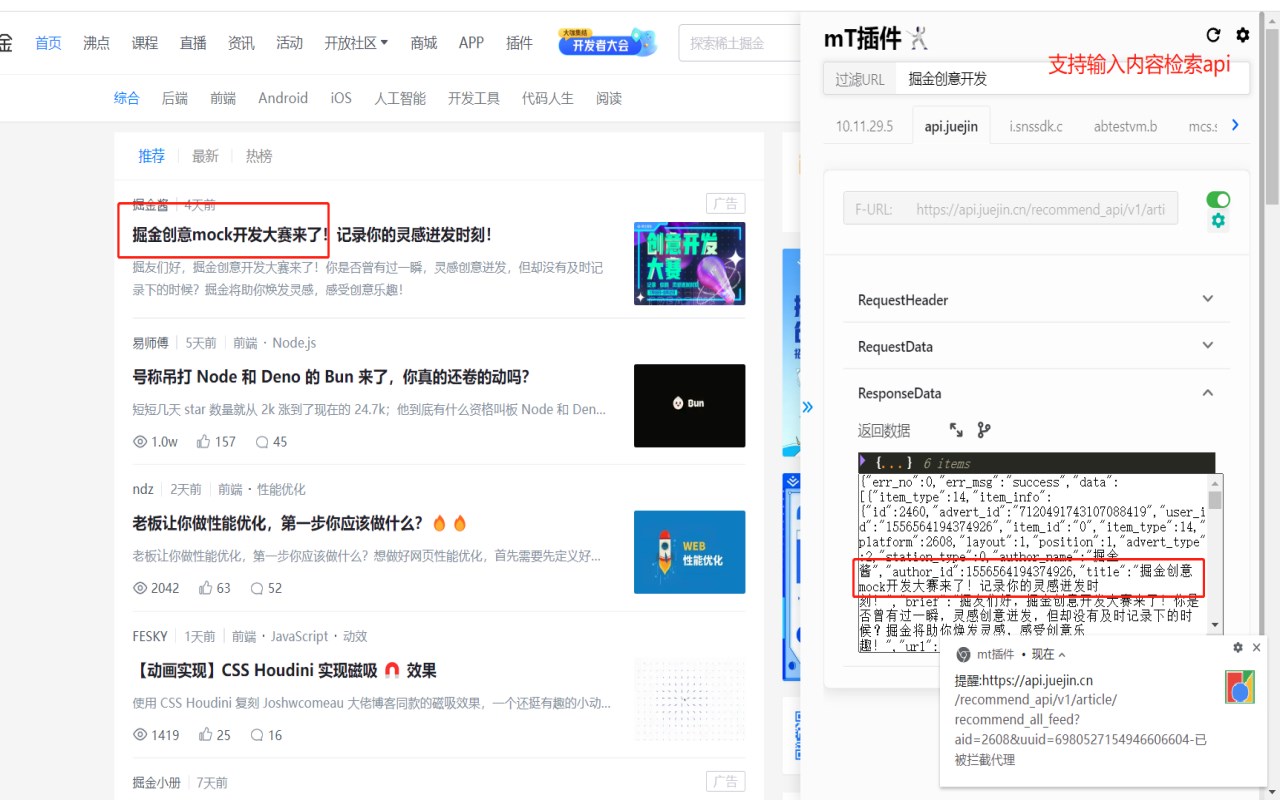
Task: Select the 综合 category
Action: click(x=127, y=98)
